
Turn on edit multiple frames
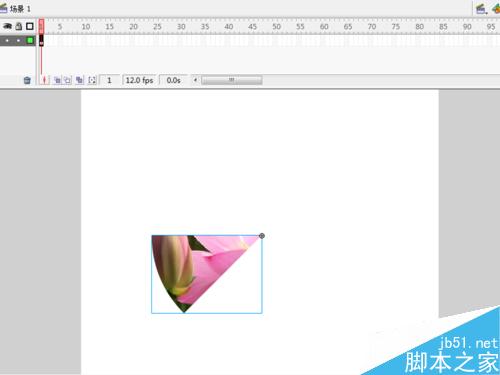tap(79, 80)
